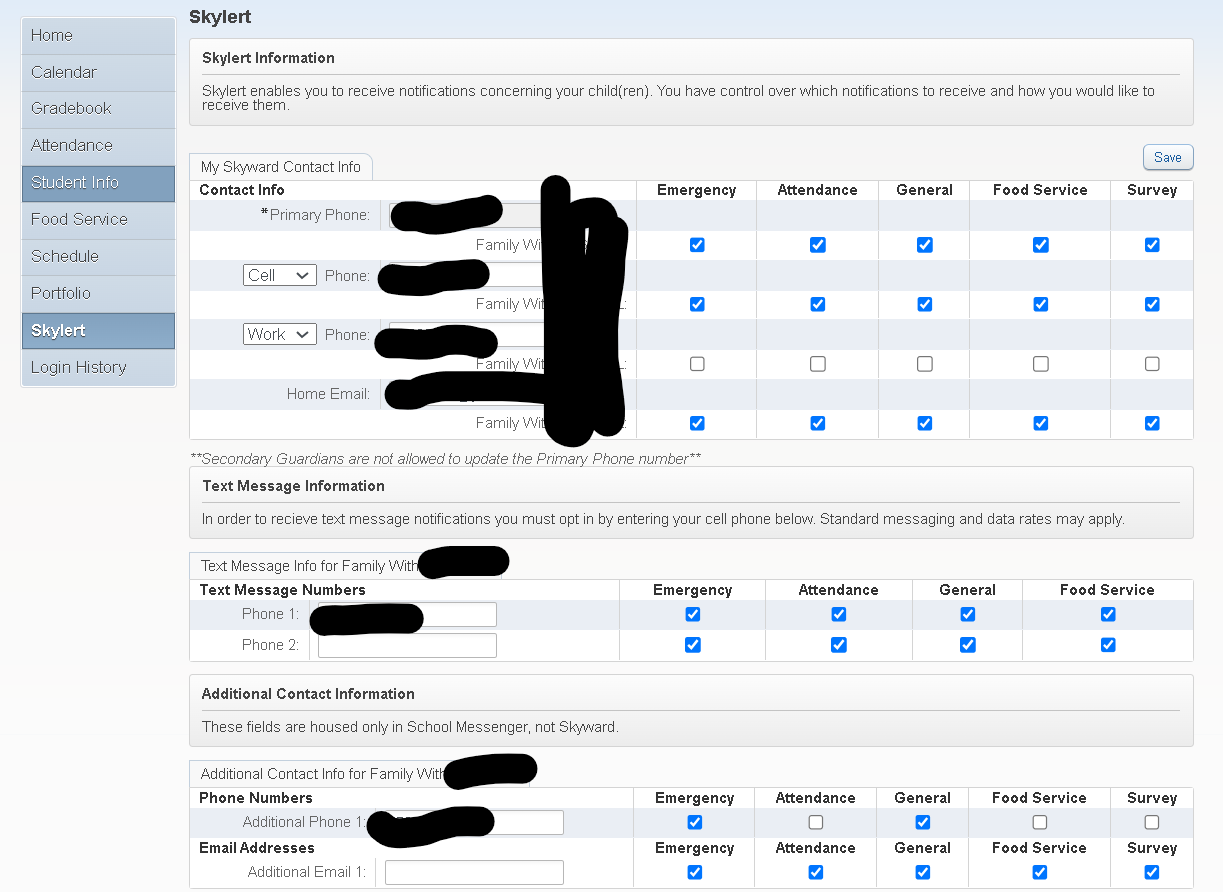This screenshot has height=892, width=1223.
Task: Check General box for Work Phone row
Action: (x=925, y=364)
